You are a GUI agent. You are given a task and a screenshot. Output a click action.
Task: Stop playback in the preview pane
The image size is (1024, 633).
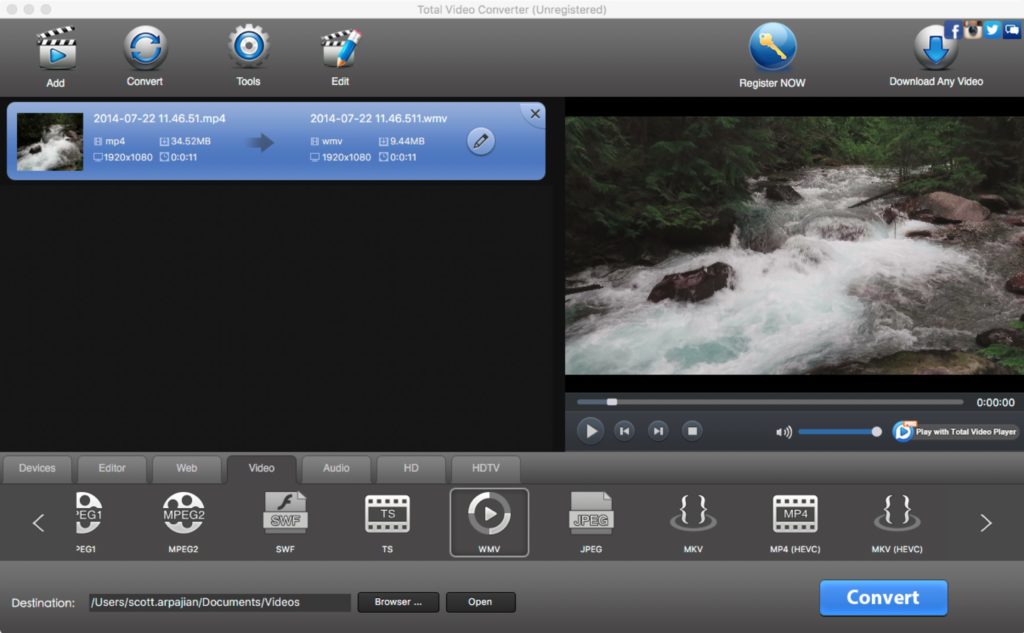pos(692,430)
